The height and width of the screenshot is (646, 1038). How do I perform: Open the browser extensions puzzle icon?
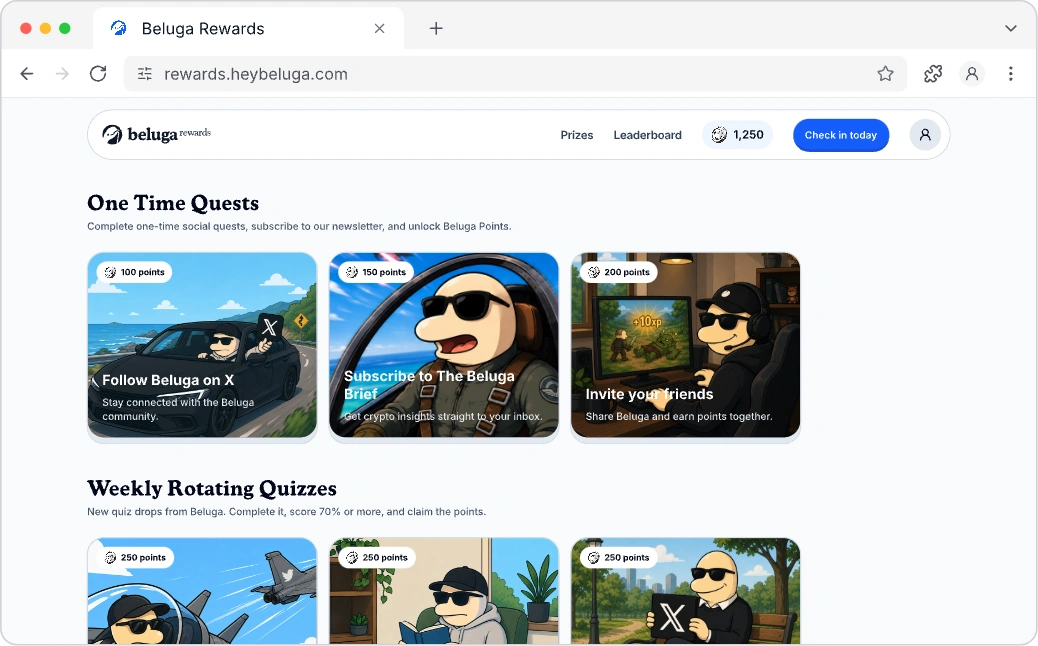[x=933, y=73]
